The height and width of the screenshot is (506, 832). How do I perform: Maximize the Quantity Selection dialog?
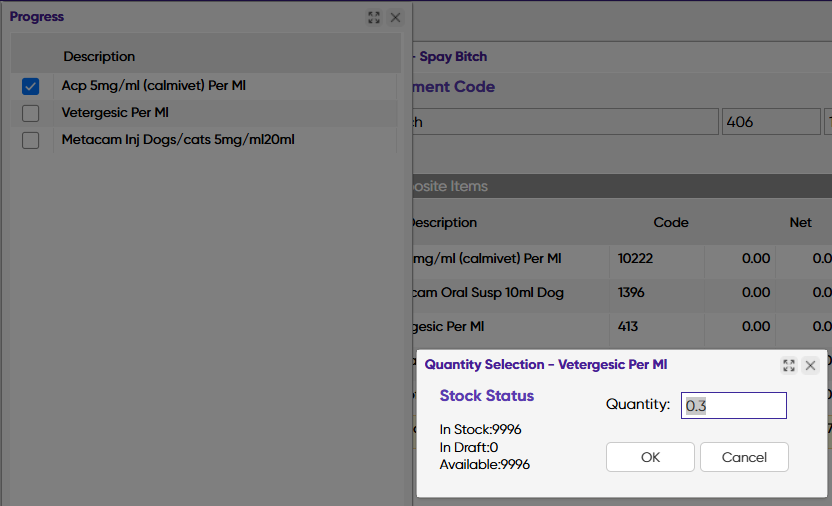789,365
